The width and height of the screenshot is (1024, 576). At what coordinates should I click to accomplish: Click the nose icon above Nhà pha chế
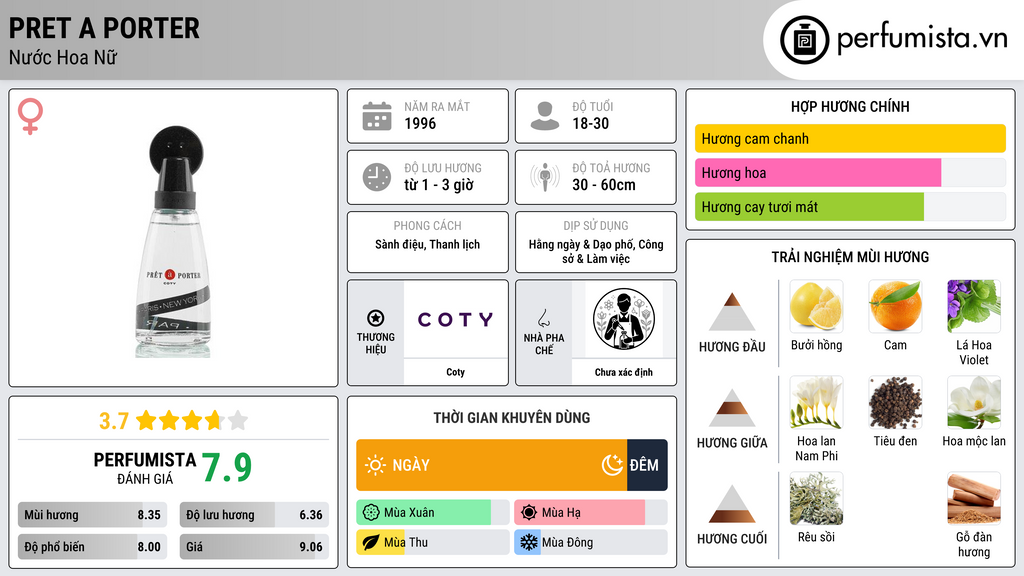pyautogui.click(x=543, y=318)
